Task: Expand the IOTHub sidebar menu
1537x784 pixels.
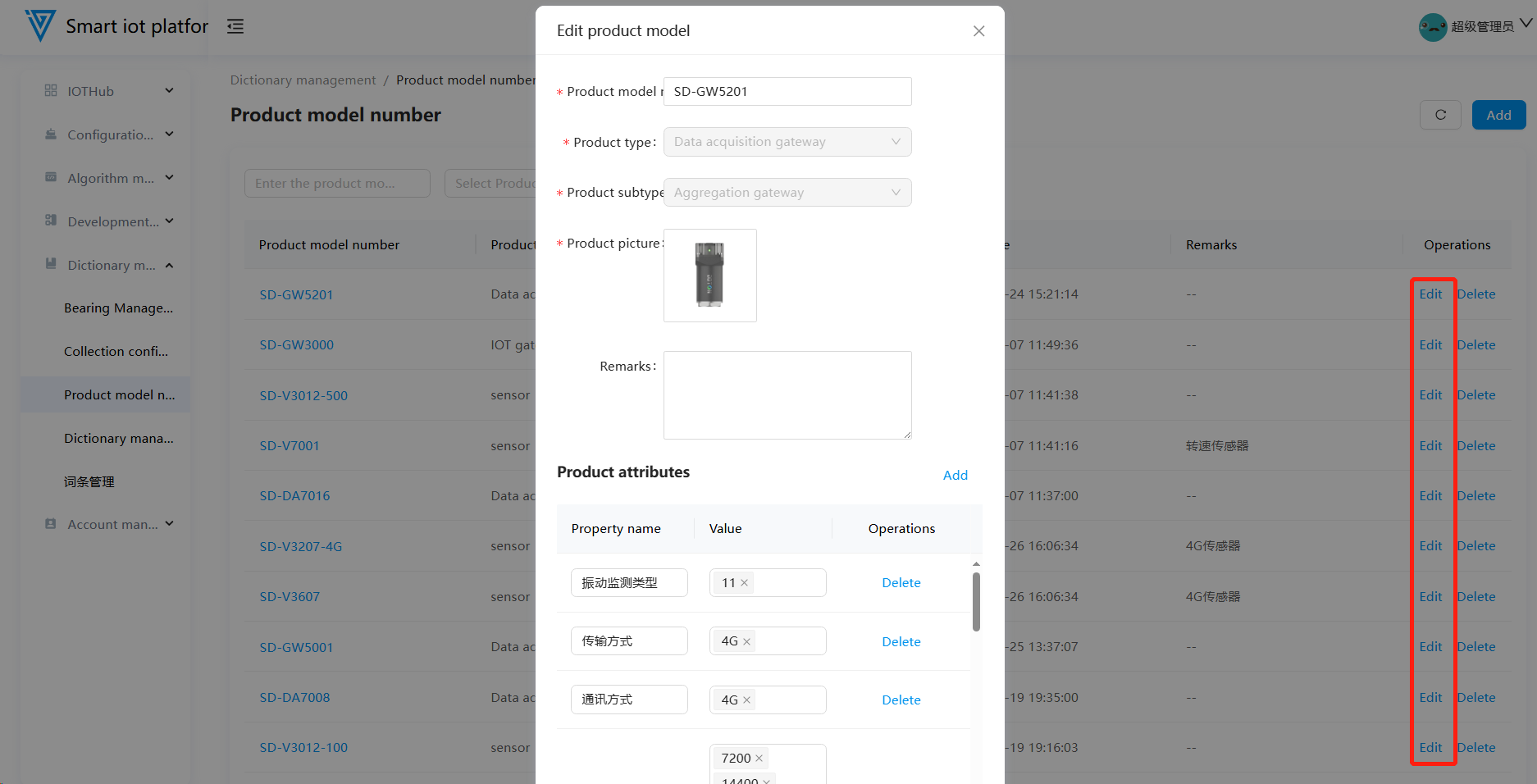Action: [109, 91]
